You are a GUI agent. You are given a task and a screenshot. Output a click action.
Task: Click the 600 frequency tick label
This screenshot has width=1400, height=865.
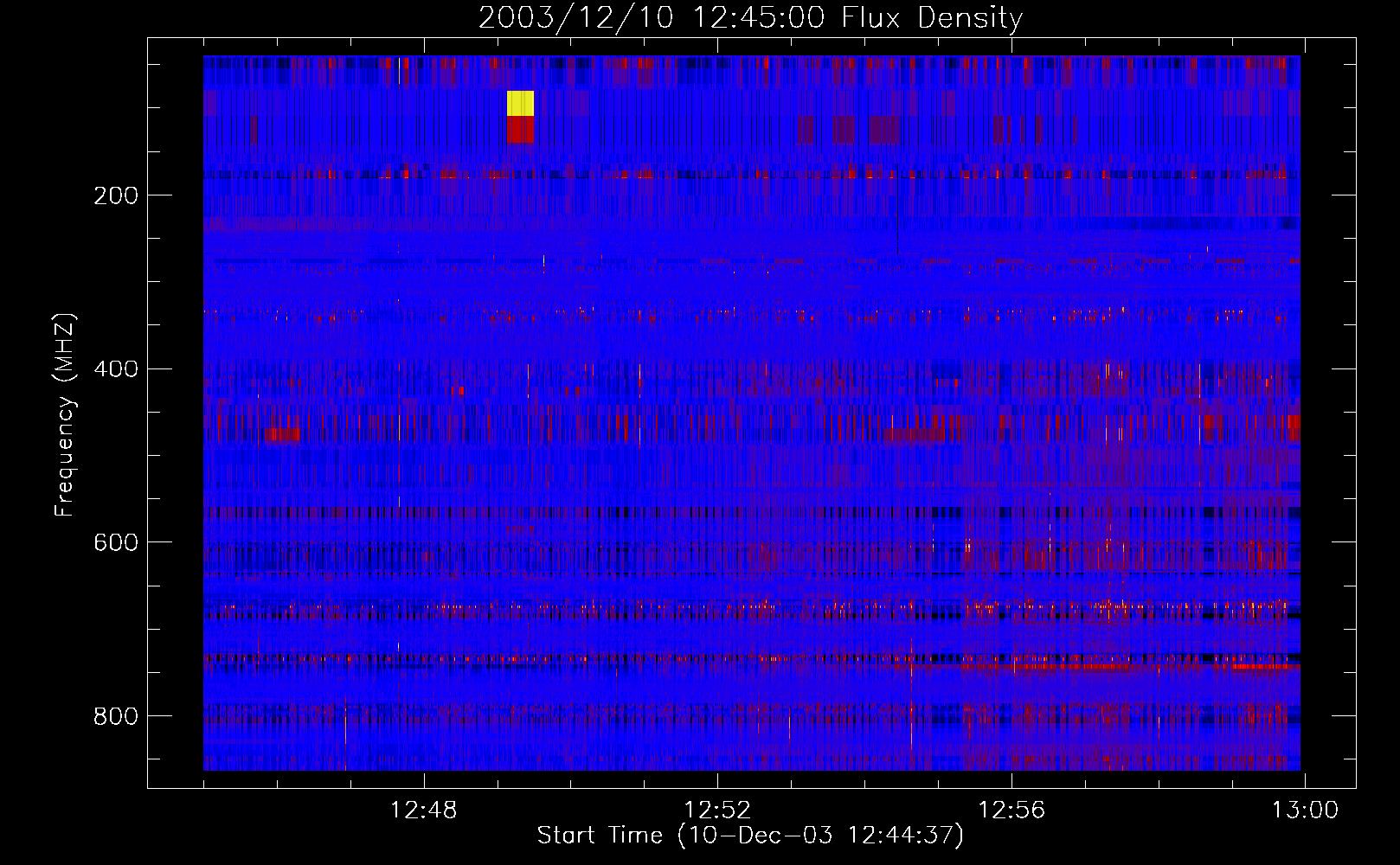(116, 542)
